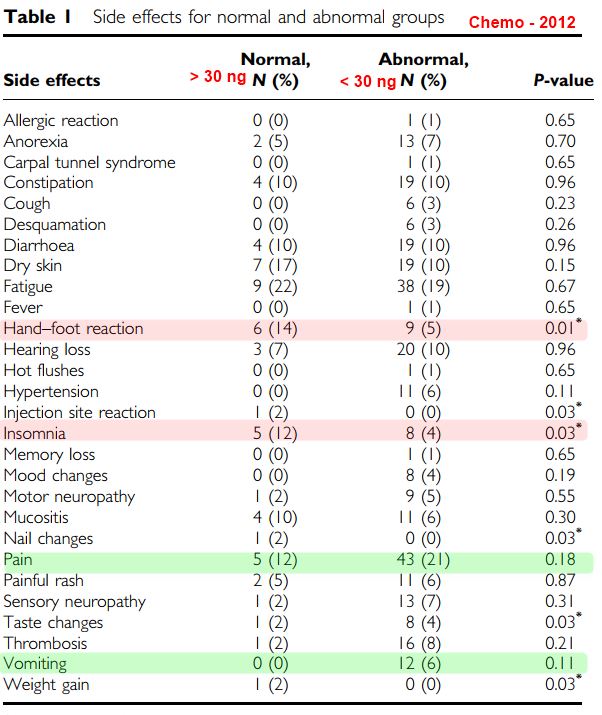602x715 pixels.
Task: Select the "Side effects" column header
Action: coord(52,80)
